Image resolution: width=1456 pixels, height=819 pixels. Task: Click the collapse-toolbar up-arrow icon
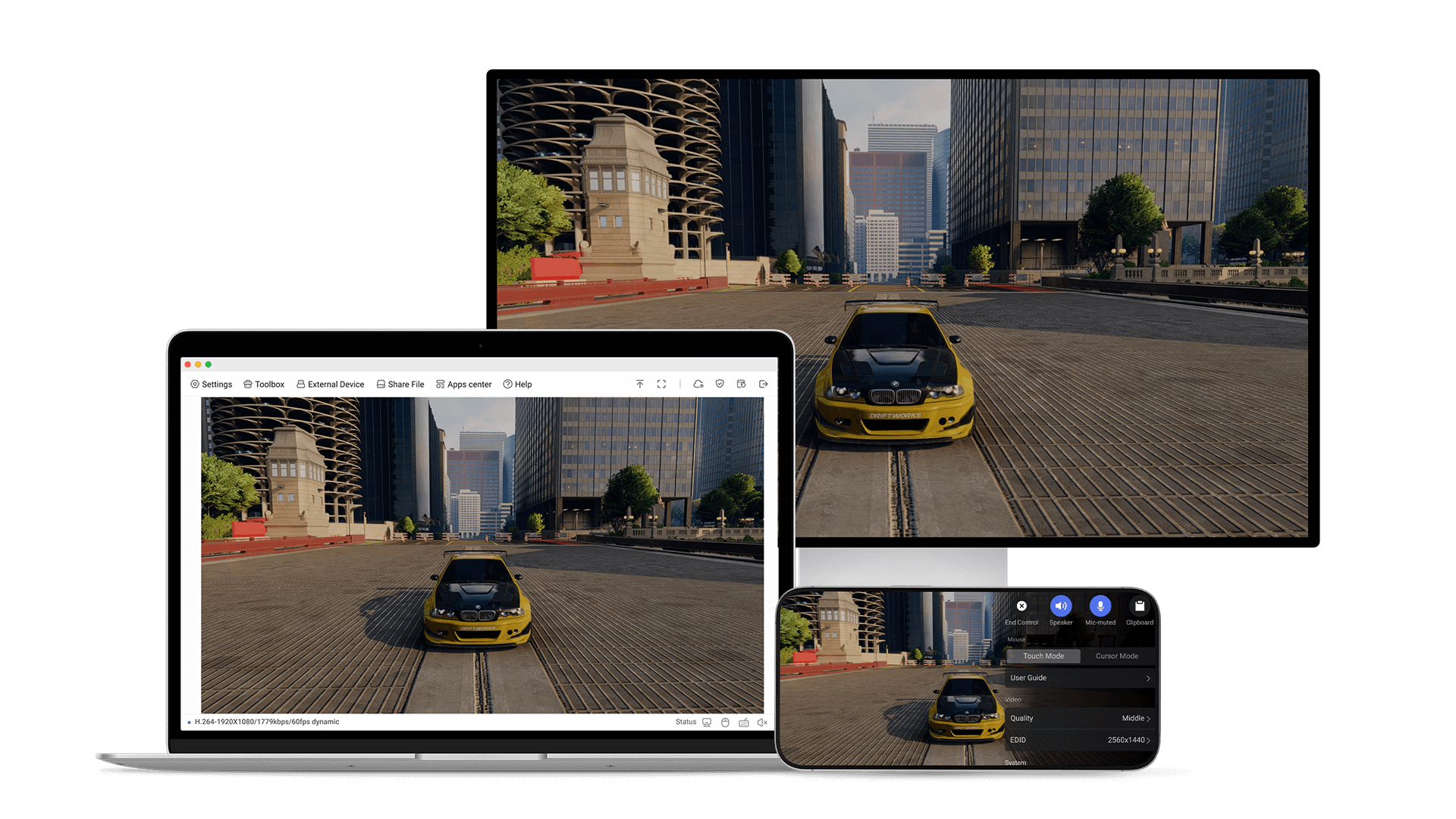[640, 384]
